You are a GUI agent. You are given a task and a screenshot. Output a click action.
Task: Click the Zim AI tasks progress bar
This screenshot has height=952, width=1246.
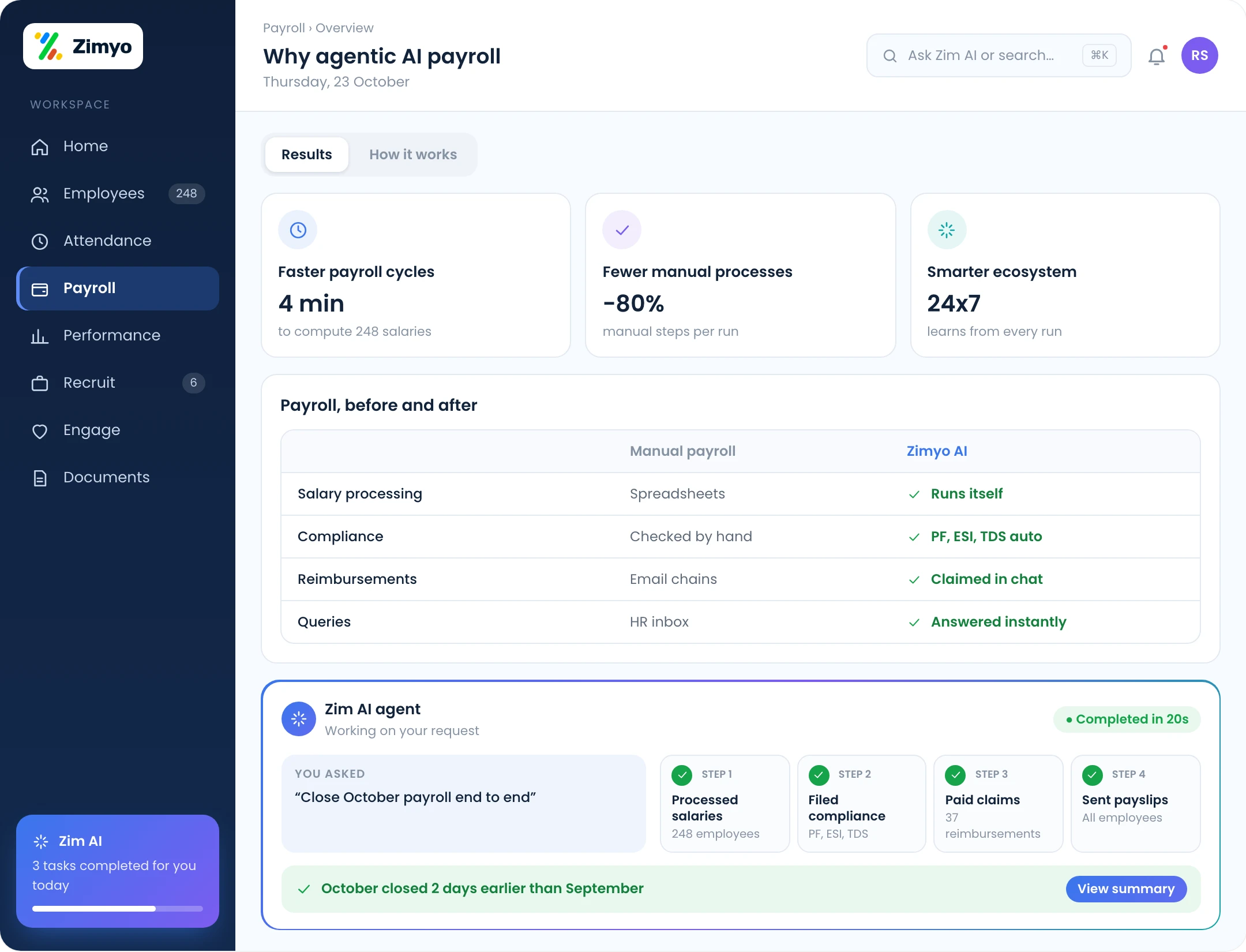118,909
